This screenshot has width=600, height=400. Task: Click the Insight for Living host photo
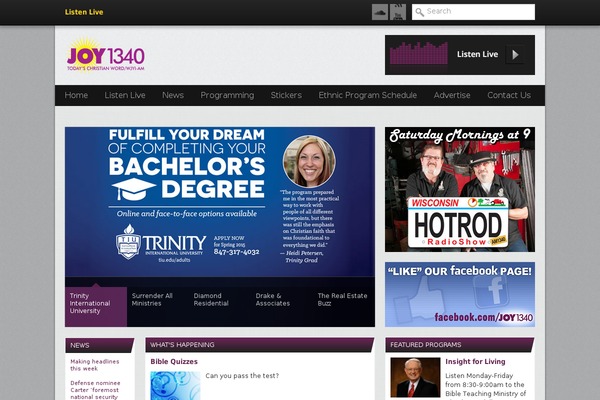click(x=415, y=377)
